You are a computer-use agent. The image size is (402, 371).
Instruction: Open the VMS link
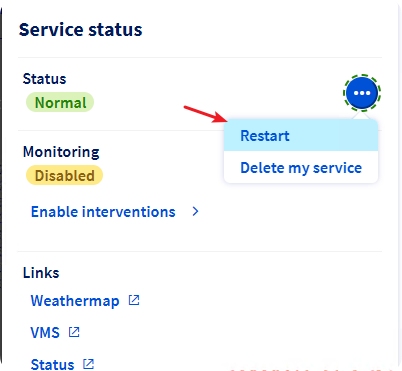pos(45,333)
